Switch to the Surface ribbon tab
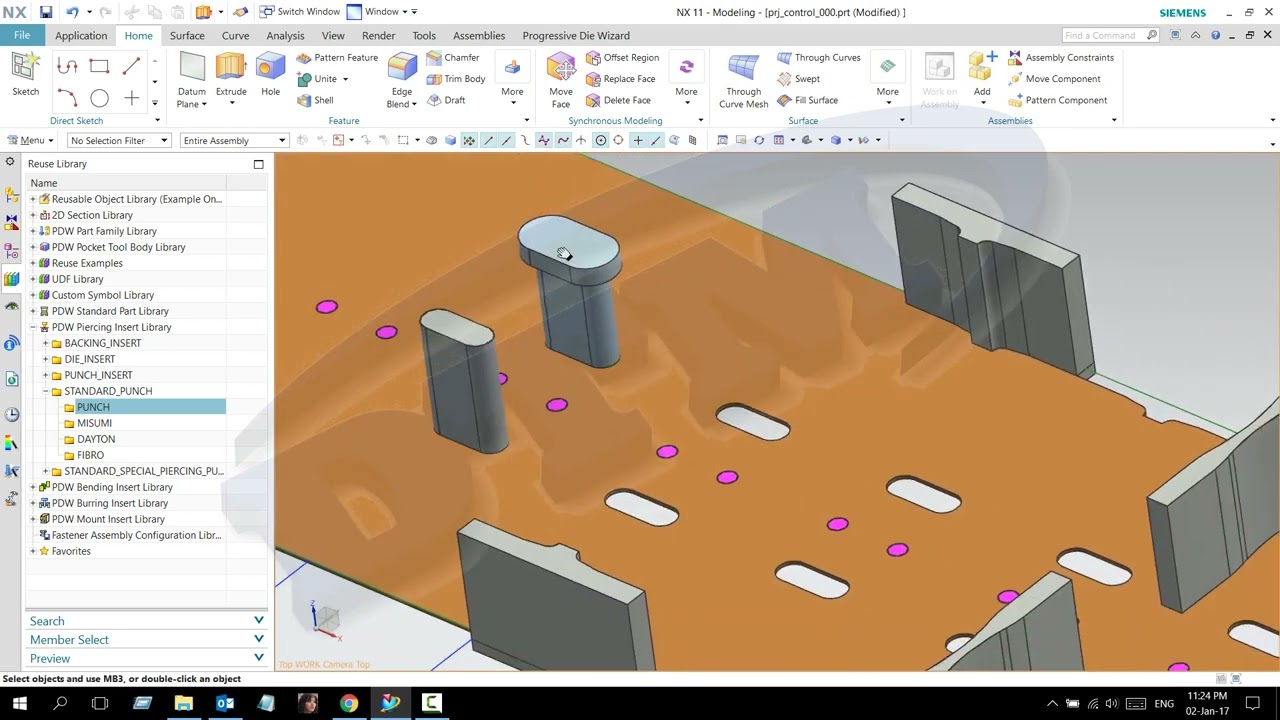This screenshot has width=1280, height=720. coord(187,36)
